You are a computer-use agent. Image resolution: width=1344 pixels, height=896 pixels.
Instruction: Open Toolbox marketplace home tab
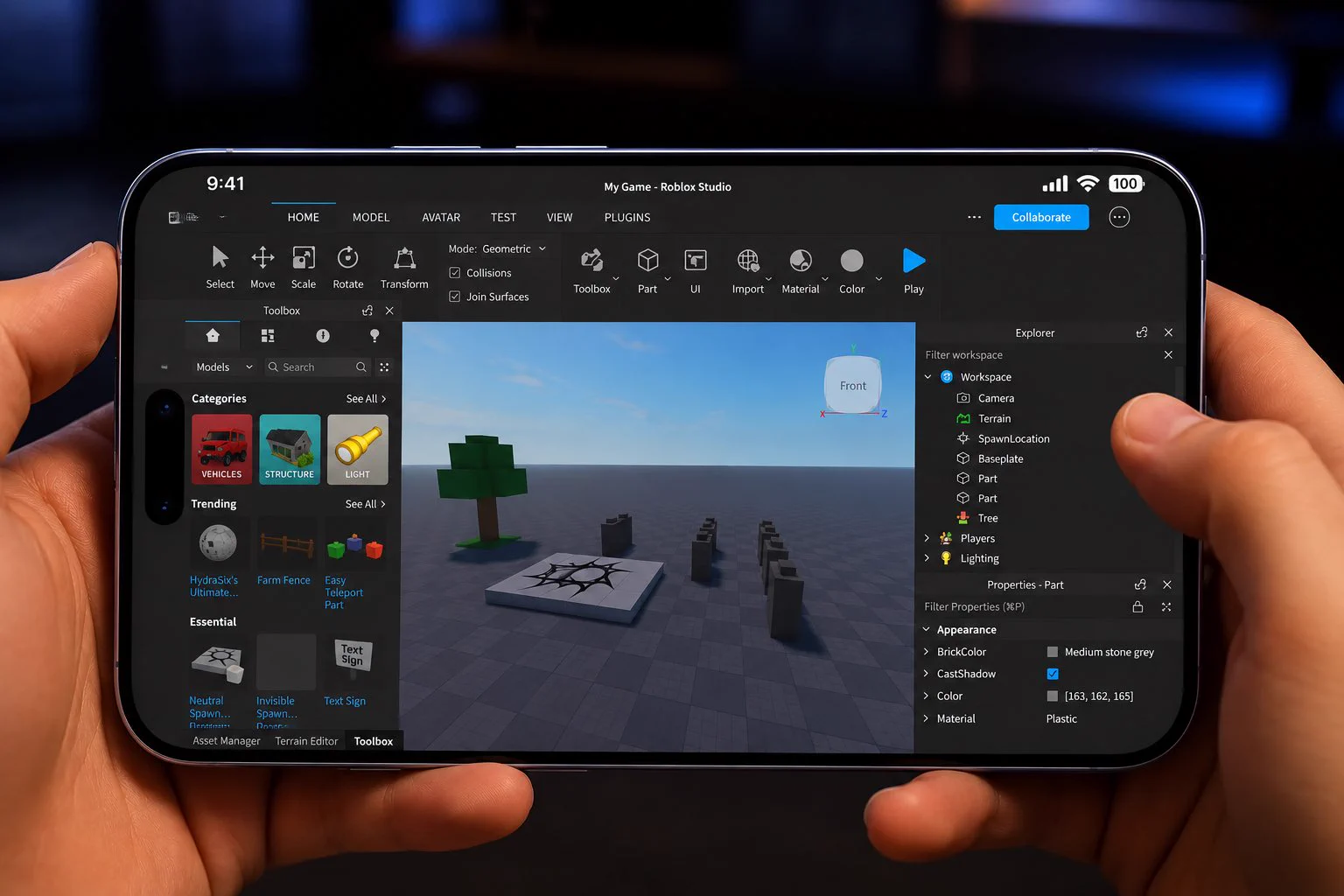coord(213,336)
